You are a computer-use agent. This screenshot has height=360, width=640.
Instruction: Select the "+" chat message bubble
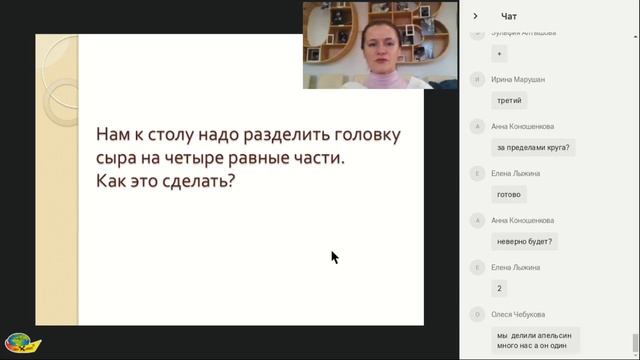click(499, 54)
